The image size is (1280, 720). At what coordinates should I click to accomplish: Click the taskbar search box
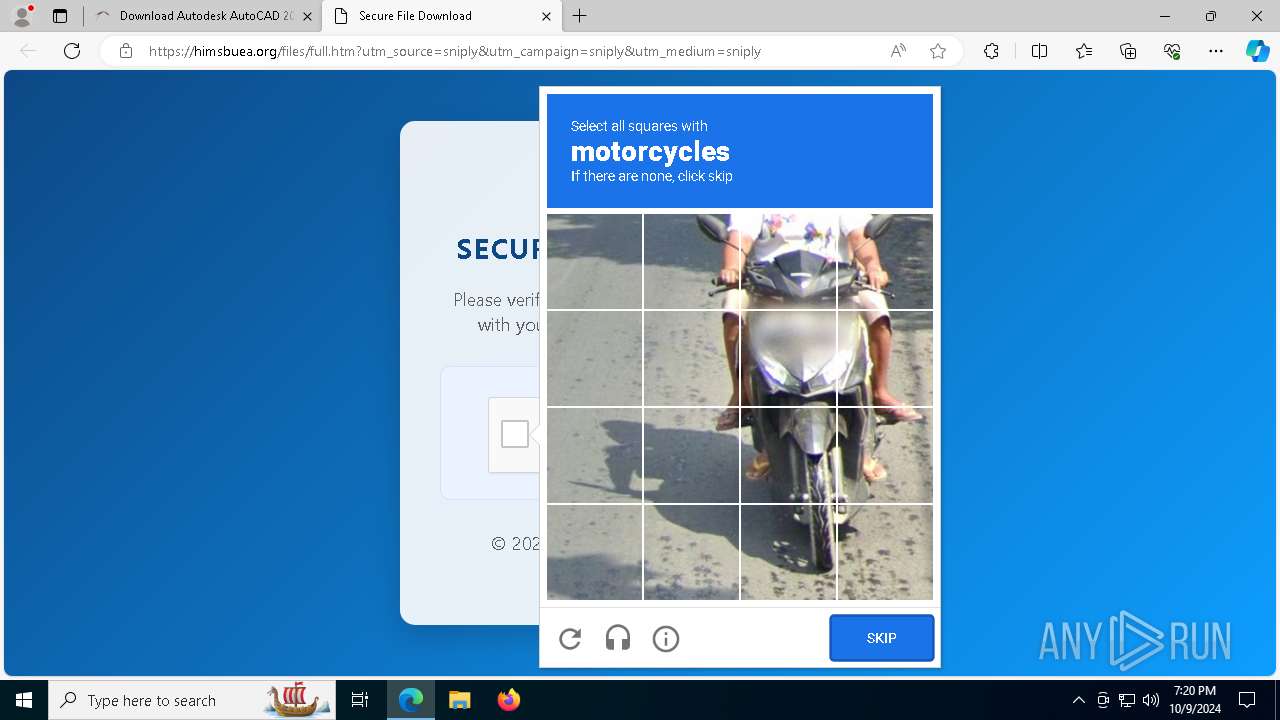(194, 700)
